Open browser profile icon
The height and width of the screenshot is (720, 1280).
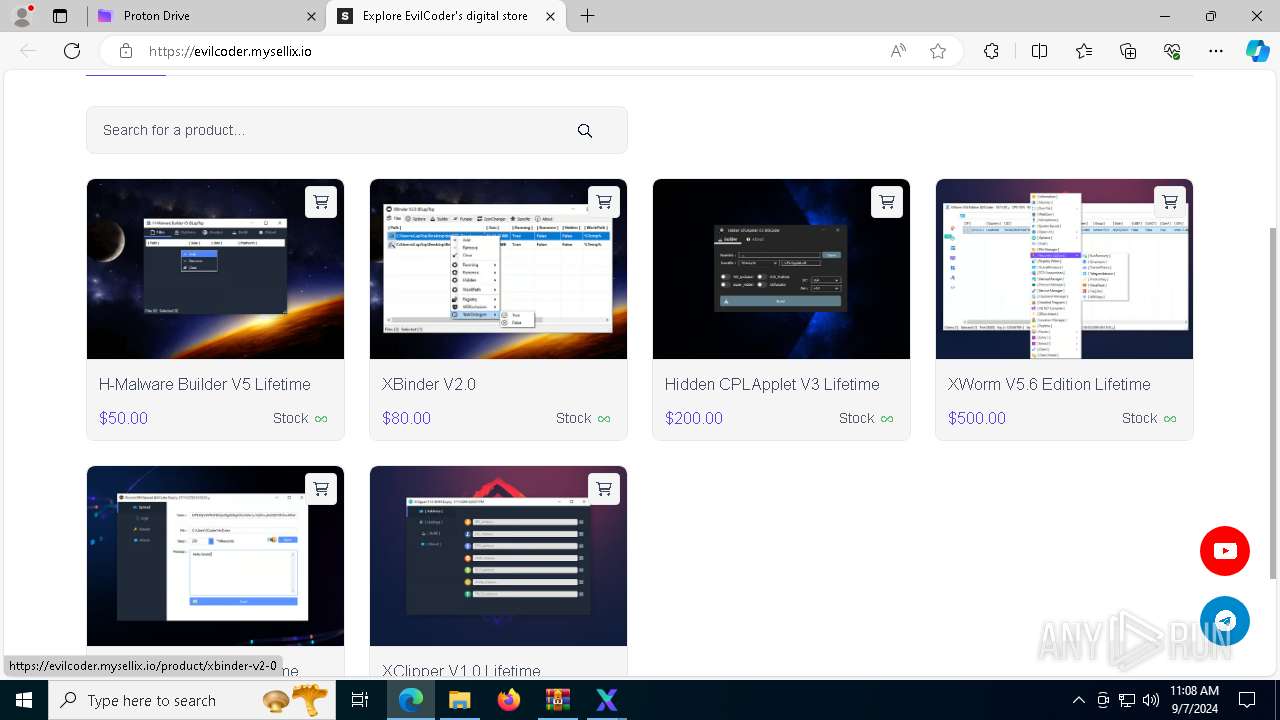click(x=22, y=16)
